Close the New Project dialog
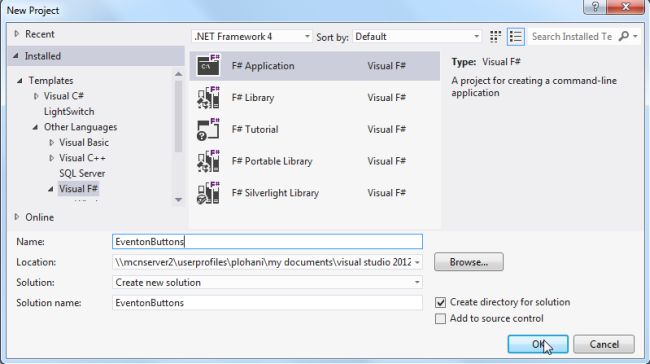The height and width of the screenshot is (364, 650). coord(625,7)
